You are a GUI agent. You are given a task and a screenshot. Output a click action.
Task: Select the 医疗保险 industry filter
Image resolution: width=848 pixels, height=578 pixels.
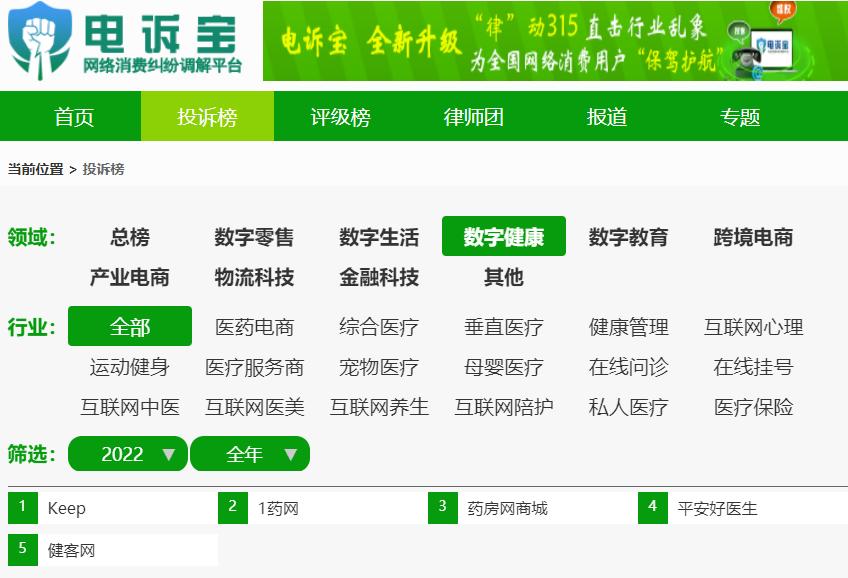tap(753, 407)
